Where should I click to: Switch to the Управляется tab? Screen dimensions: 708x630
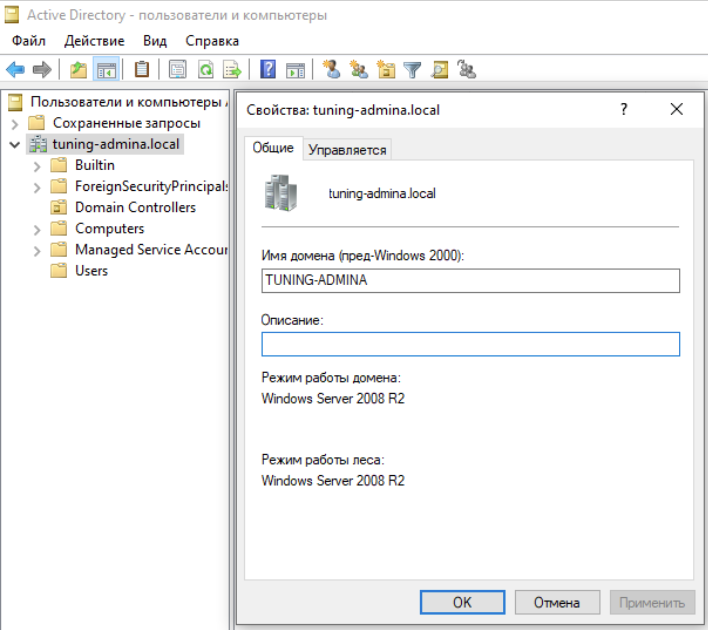(x=347, y=149)
